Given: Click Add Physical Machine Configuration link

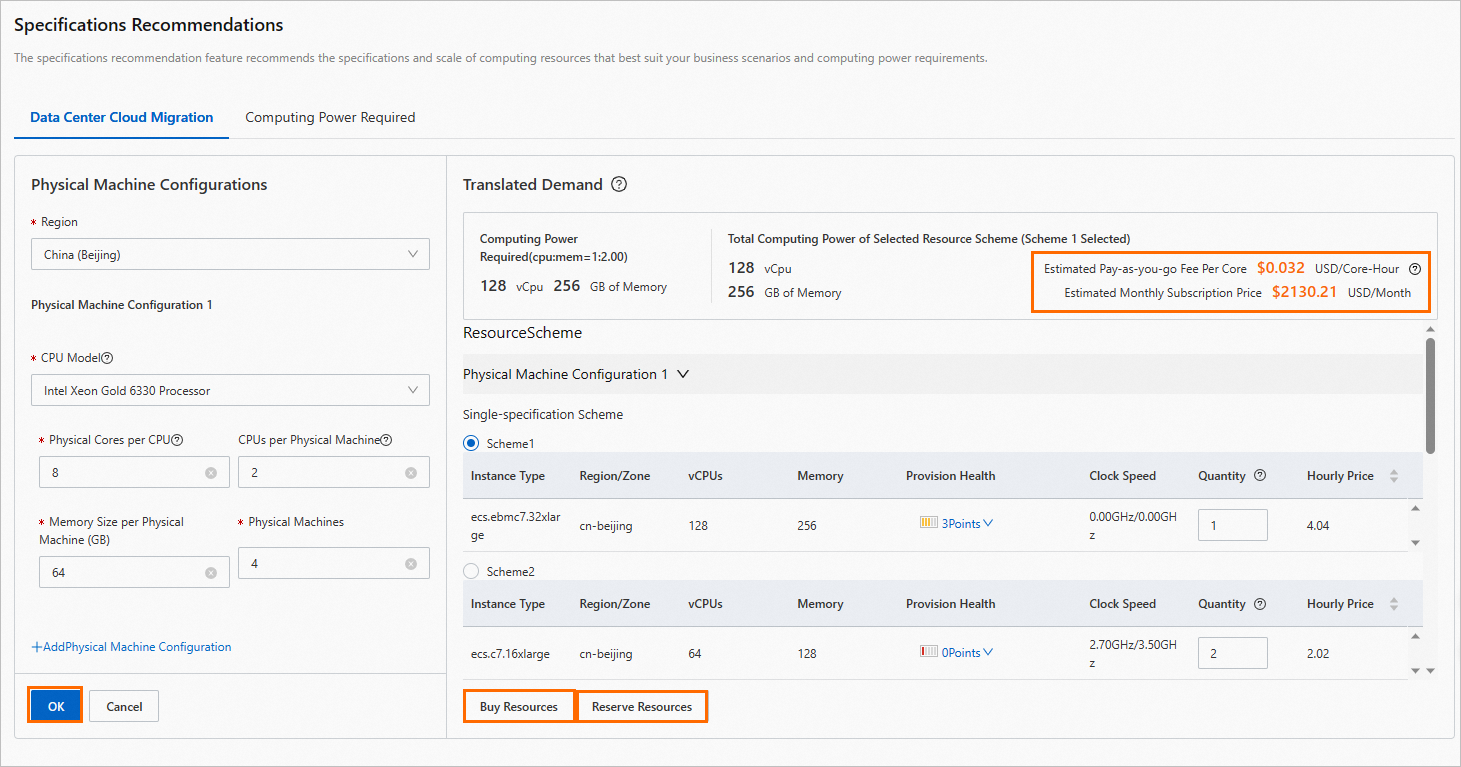Looking at the screenshot, I should click(x=131, y=647).
